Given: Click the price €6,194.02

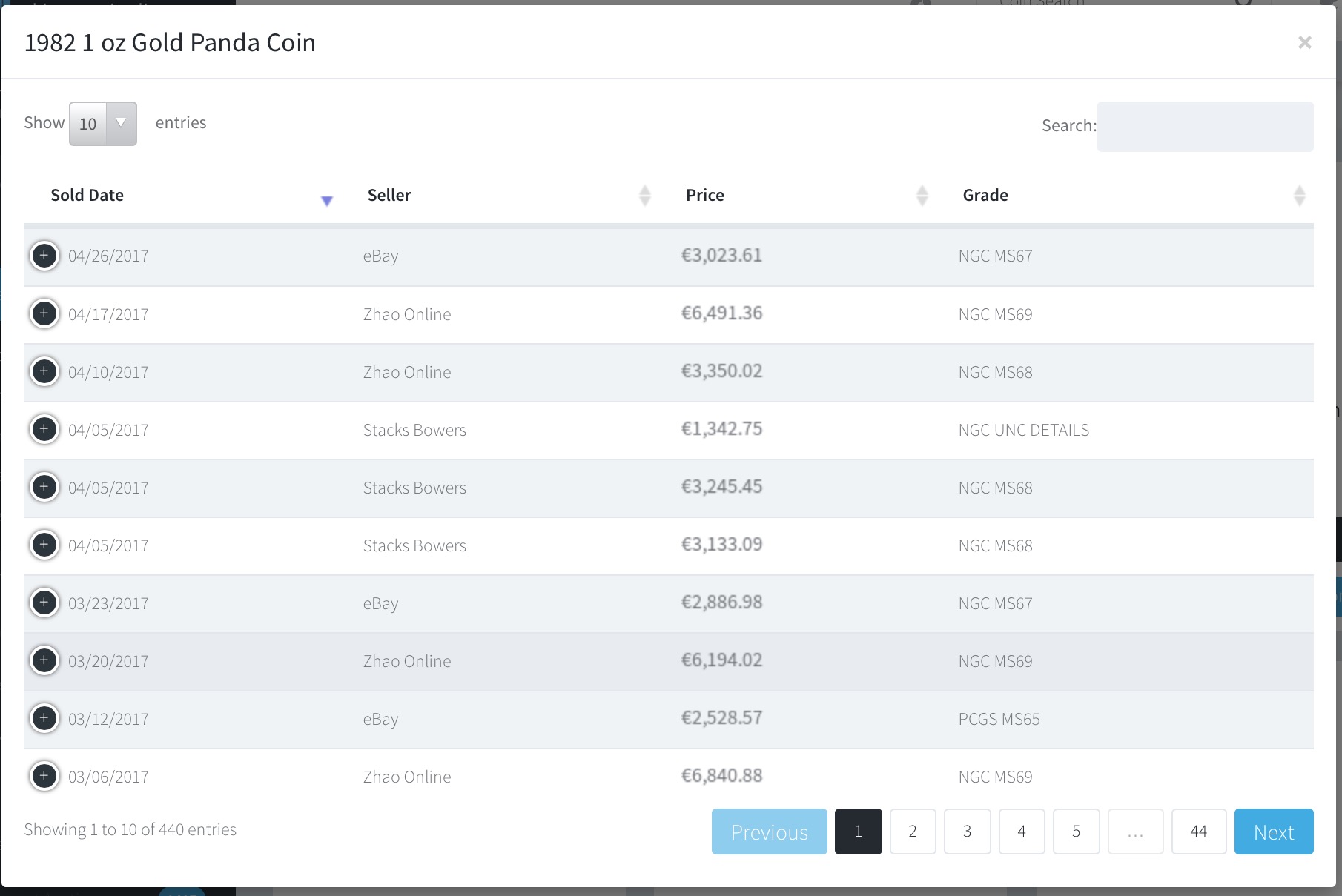Looking at the screenshot, I should tap(722, 660).
